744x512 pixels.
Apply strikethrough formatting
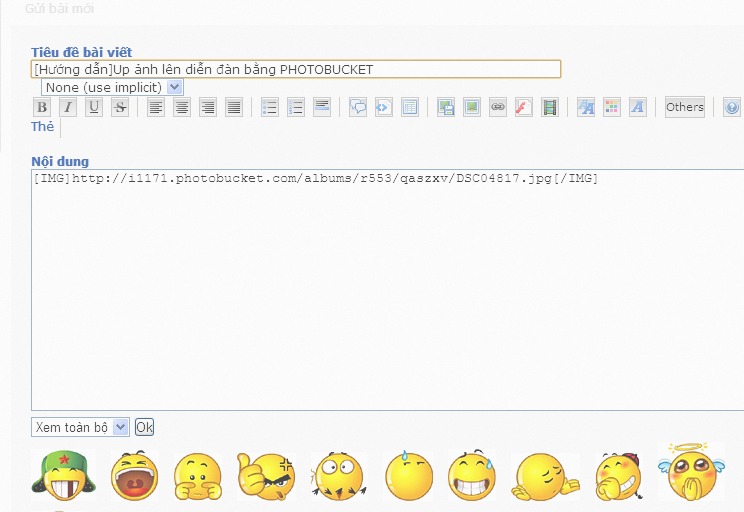pos(120,108)
